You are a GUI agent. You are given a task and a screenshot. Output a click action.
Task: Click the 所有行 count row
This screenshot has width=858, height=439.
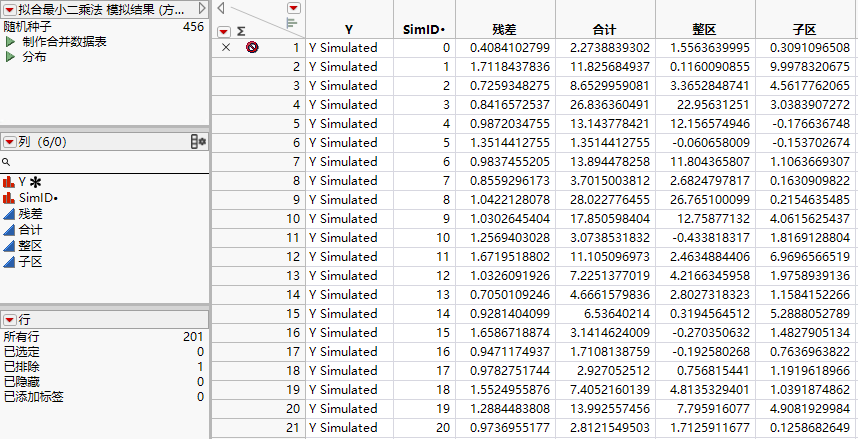point(104,337)
